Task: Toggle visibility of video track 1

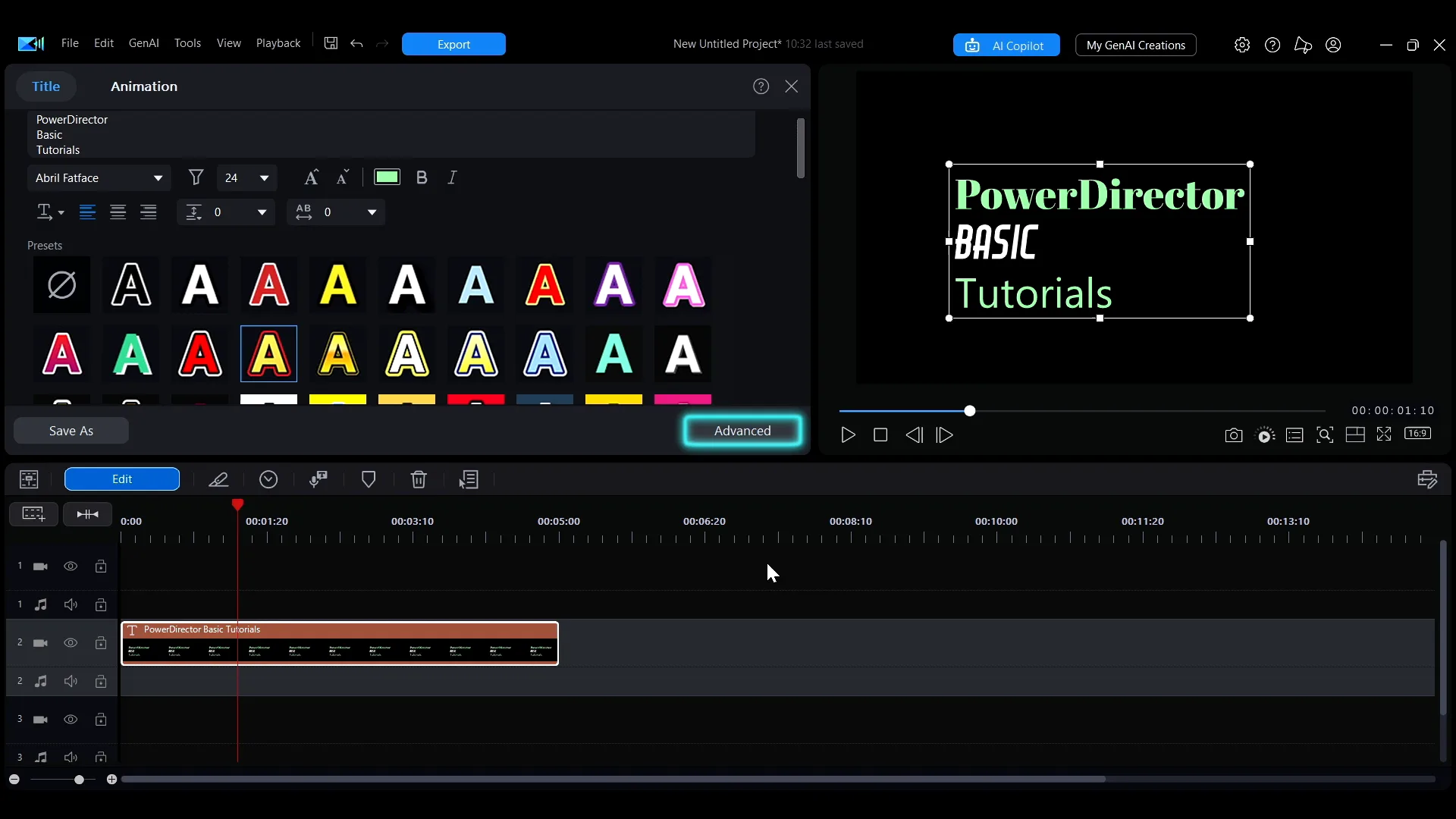Action: [x=71, y=566]
